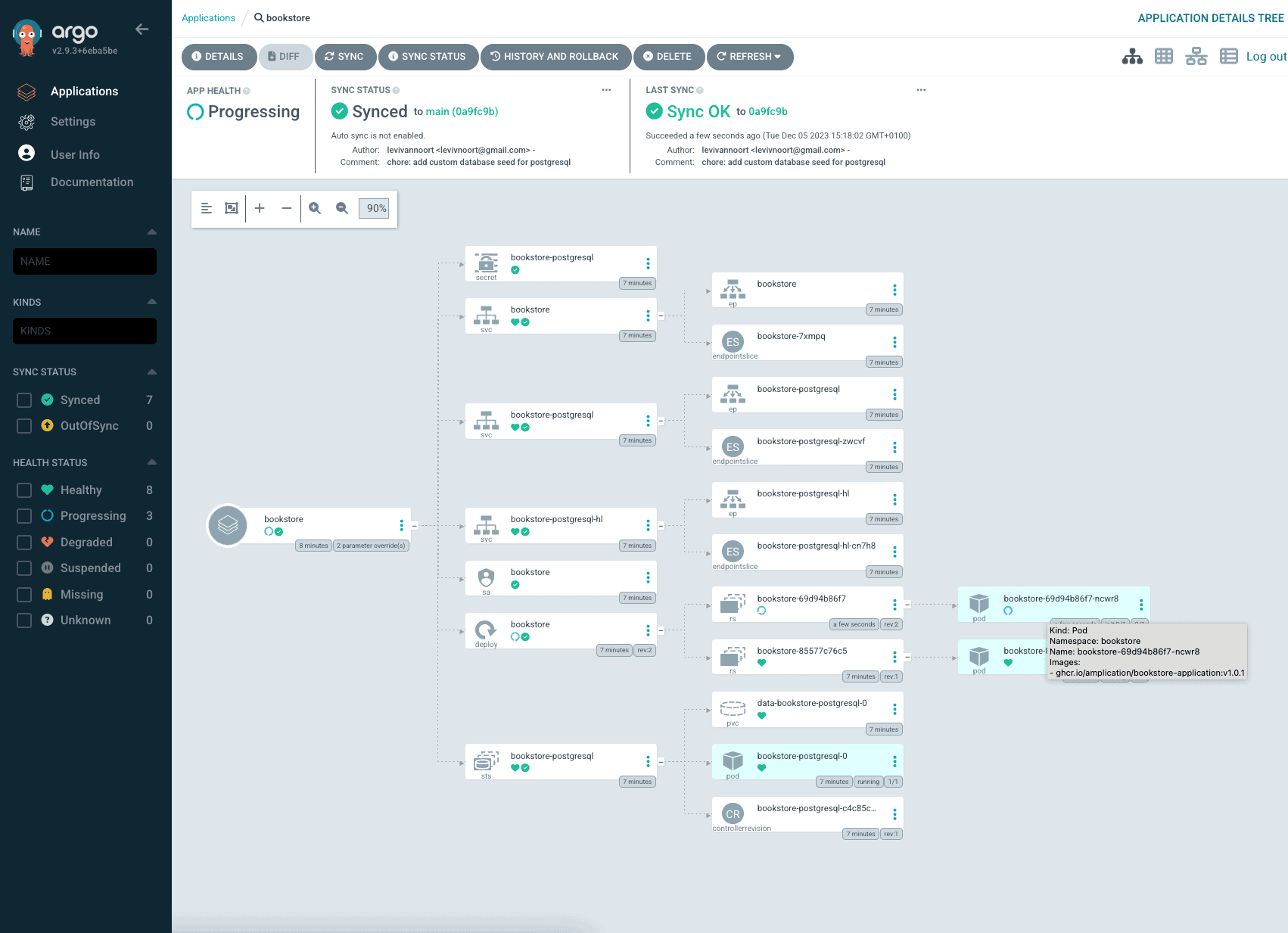Open Documentation in the sidebar
This screenshot has width=1288, height=933.
(92, 182)
